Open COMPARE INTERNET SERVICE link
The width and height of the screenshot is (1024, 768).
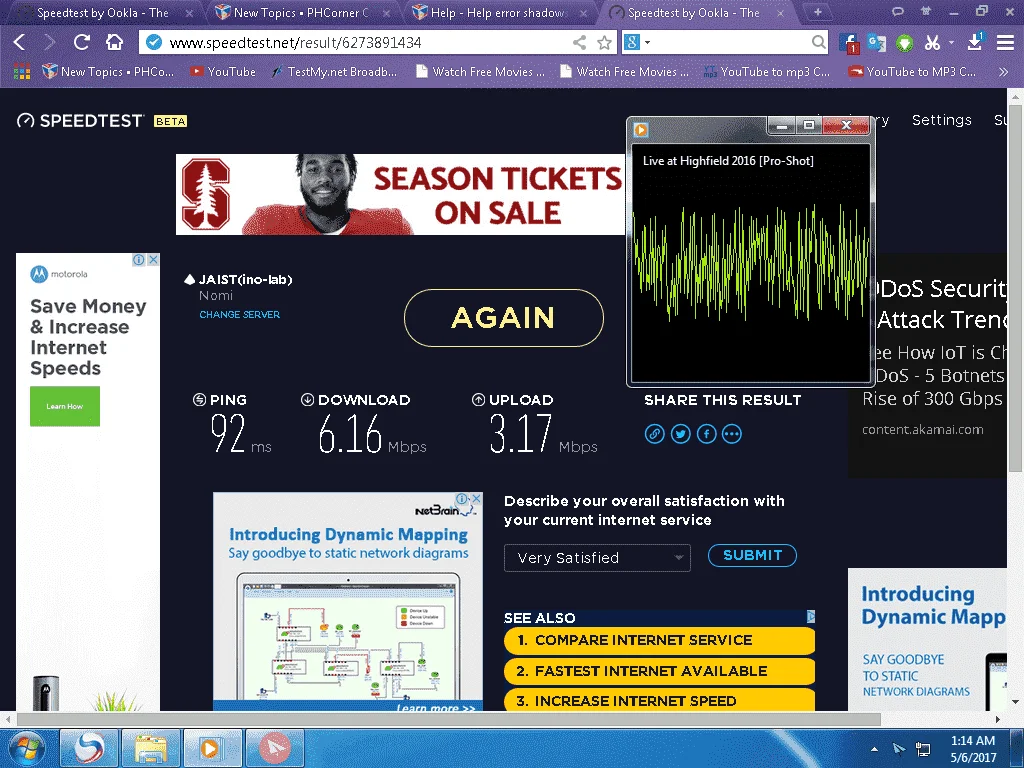coord(659,641)
